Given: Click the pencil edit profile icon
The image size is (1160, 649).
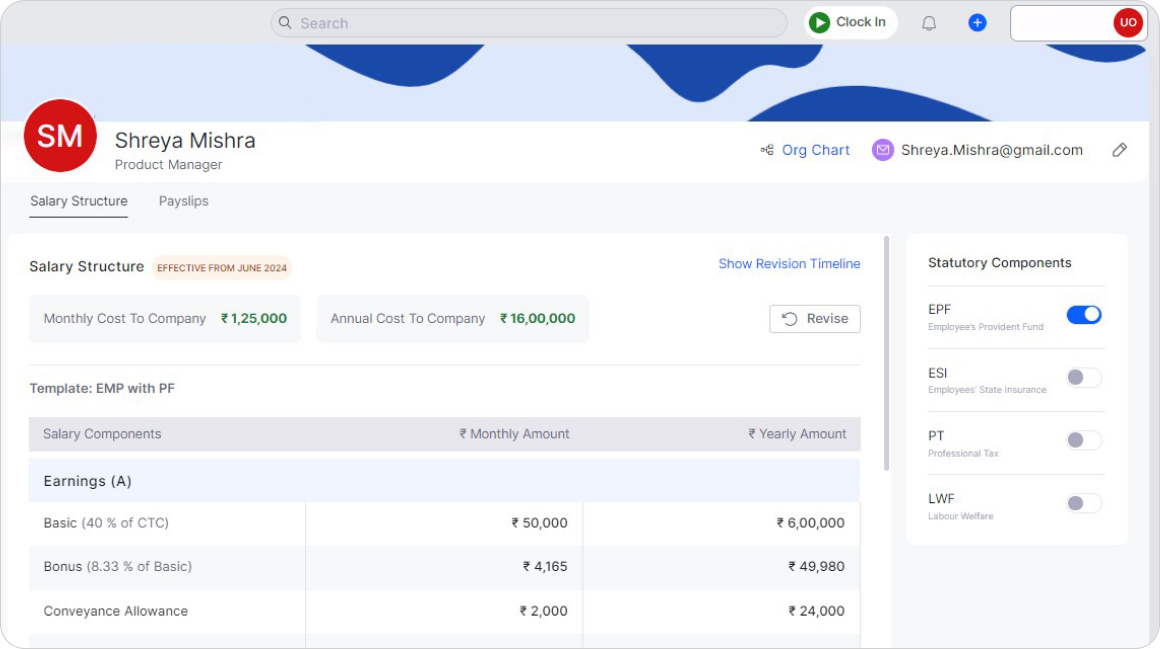Looking at the screenshot, I should click(1120, 150).
